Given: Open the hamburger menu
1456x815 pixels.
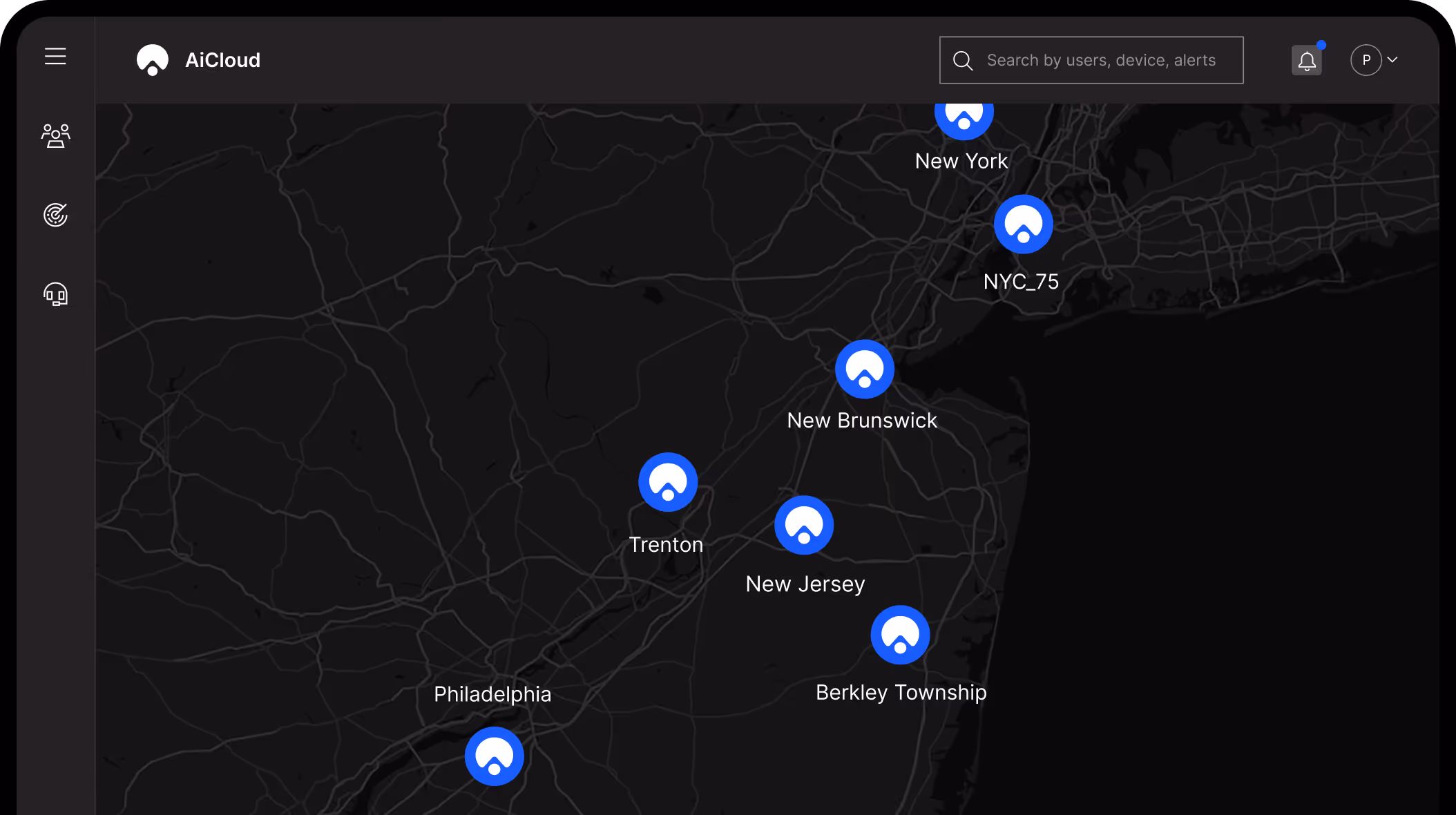Looking at the screenshot, I should pos(55,57).
